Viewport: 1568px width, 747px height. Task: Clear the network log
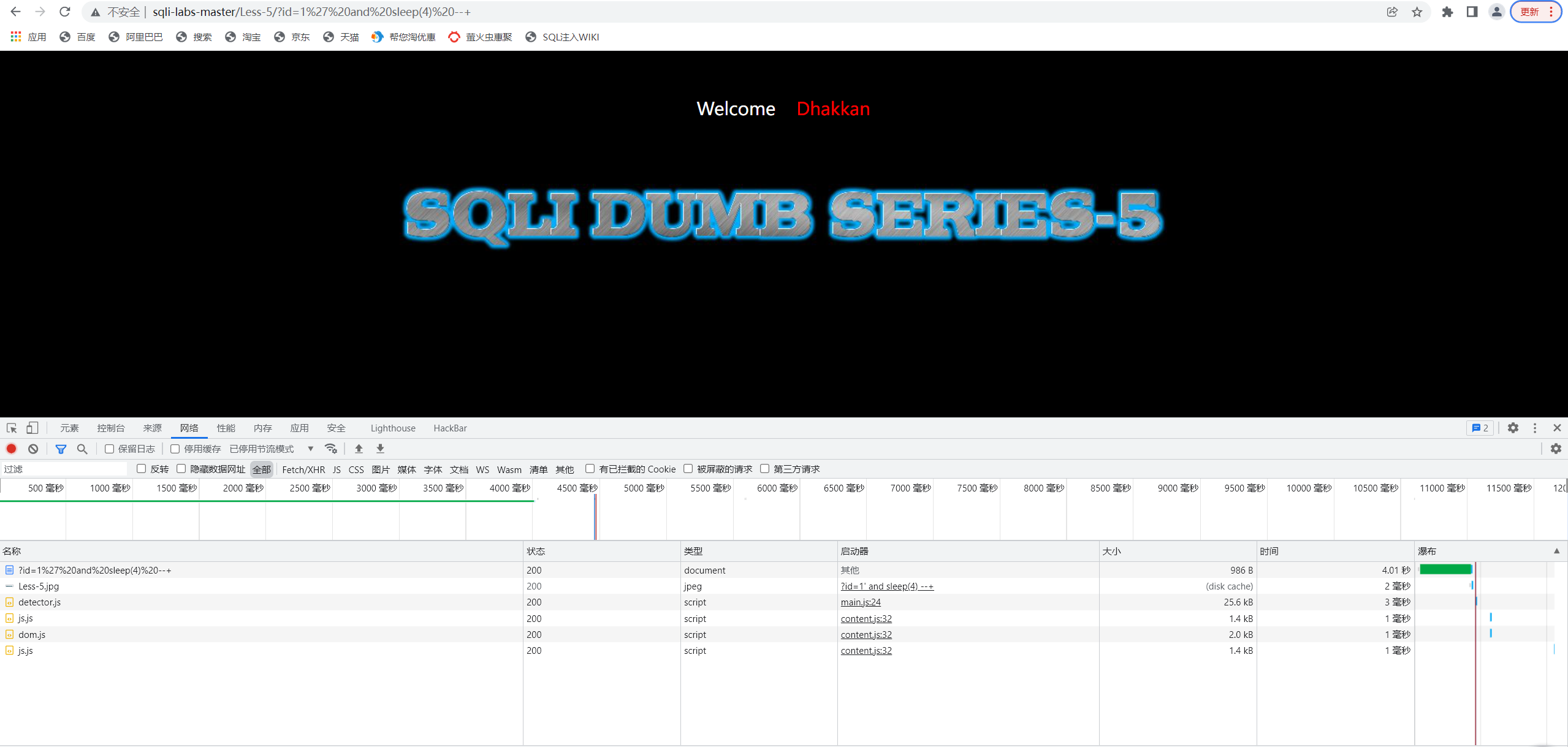coord(33,449)
